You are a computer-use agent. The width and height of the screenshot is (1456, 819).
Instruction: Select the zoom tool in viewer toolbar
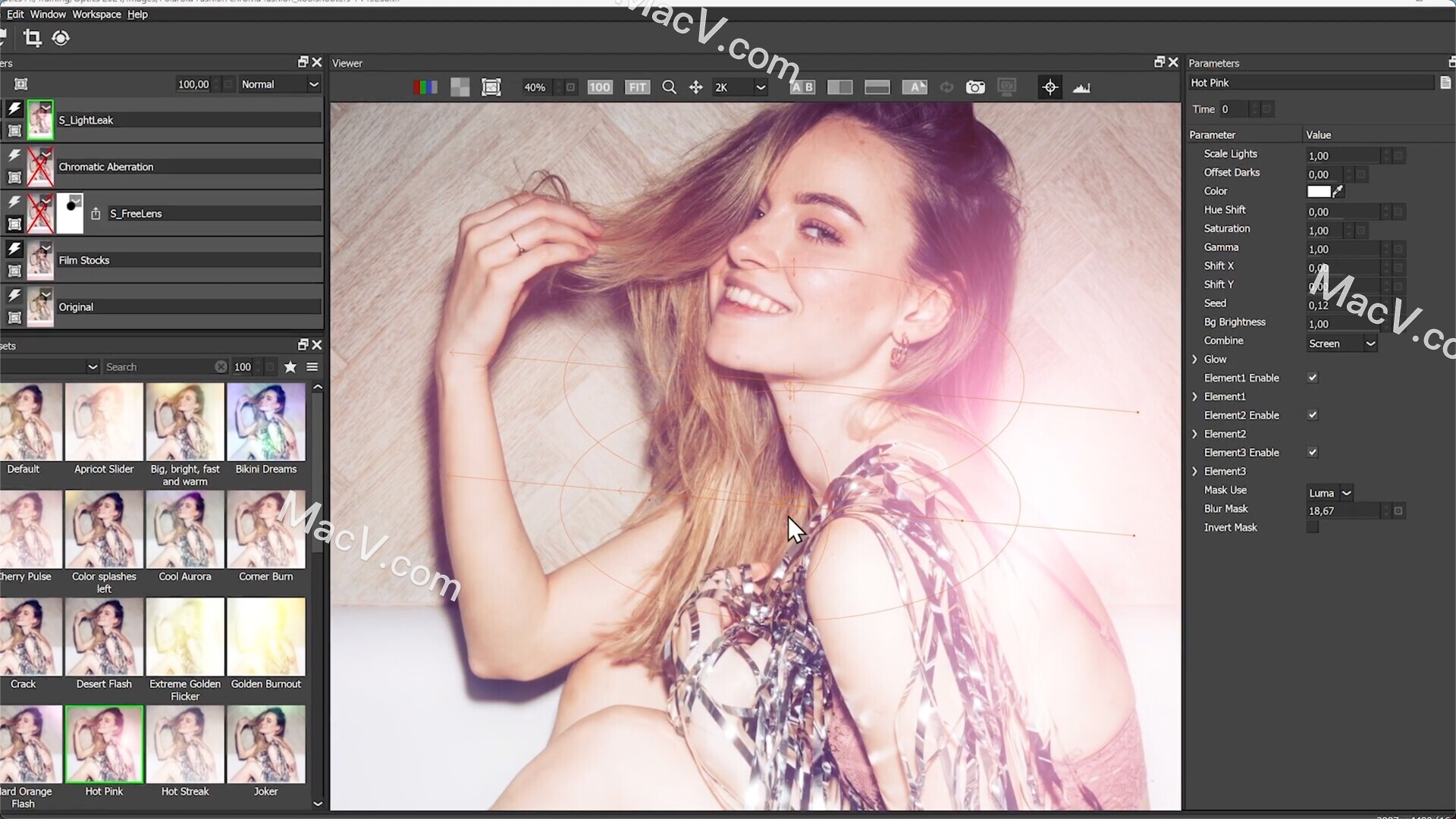[668, 88]
